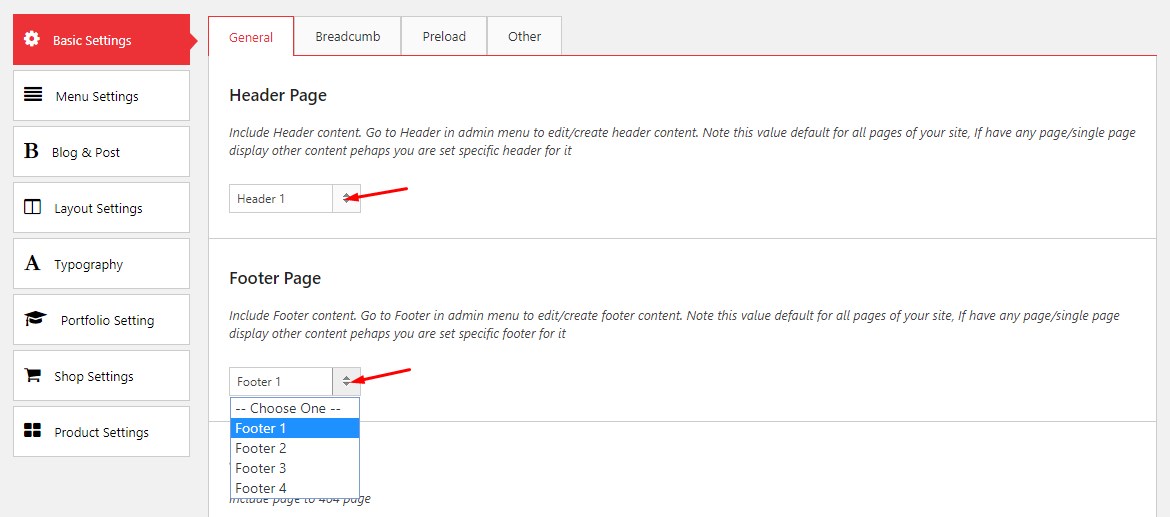Click the Typography letter A icon
Viewport: 1170px width, 517px height.
(33, 264)
